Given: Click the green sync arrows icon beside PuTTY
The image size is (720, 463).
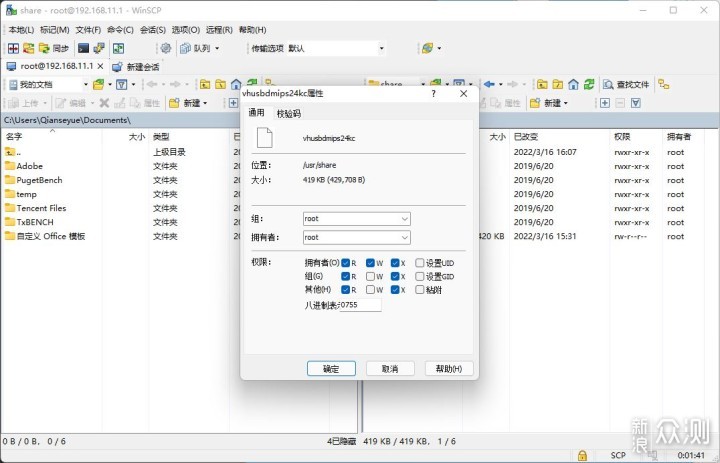Looking at the screenshot, I should [x=118, y=48].
